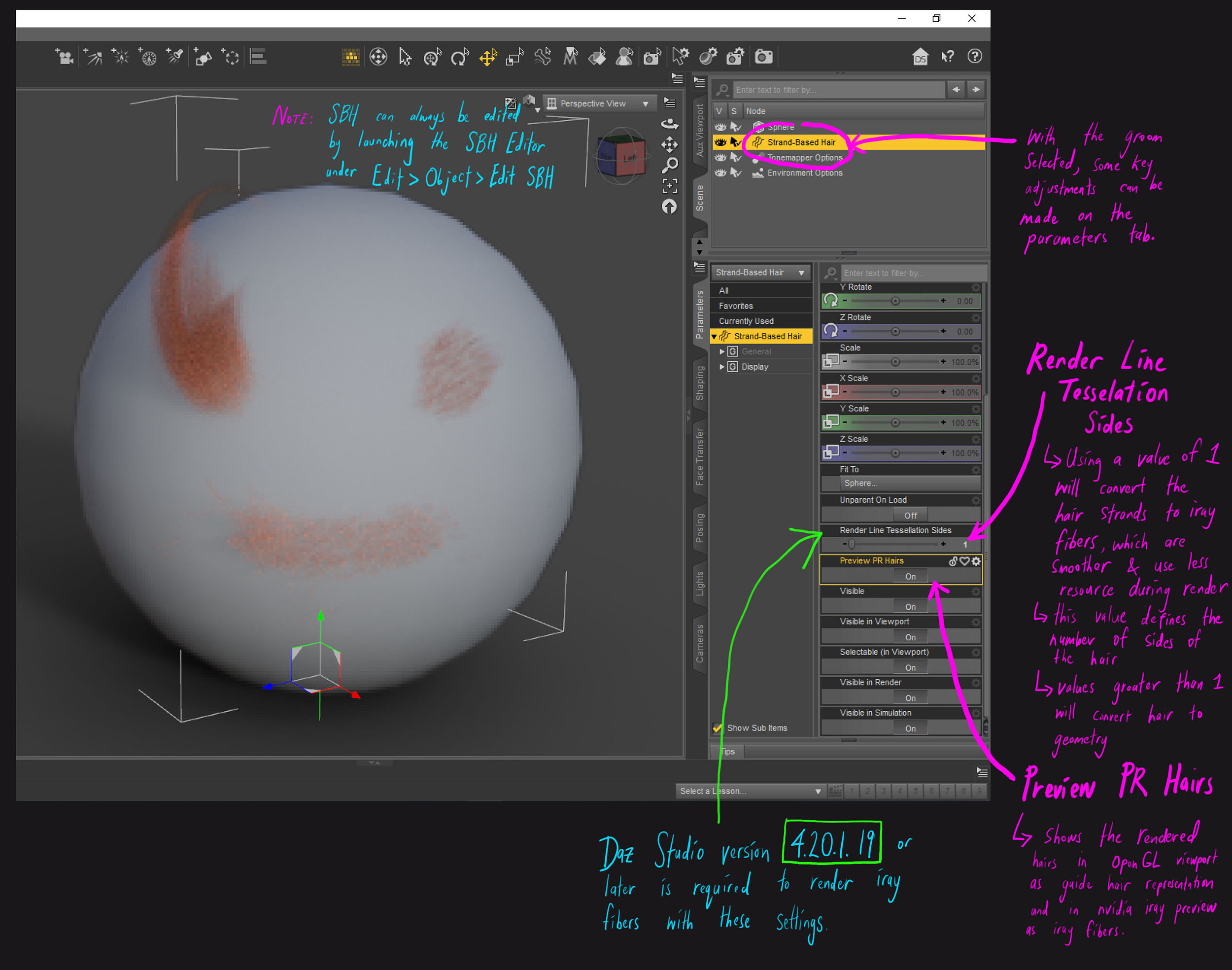Image resolution: width=1232 pixels, height=970 pixels.
Task: Select the Translate tool in toolbar
Action: (488, 57)
